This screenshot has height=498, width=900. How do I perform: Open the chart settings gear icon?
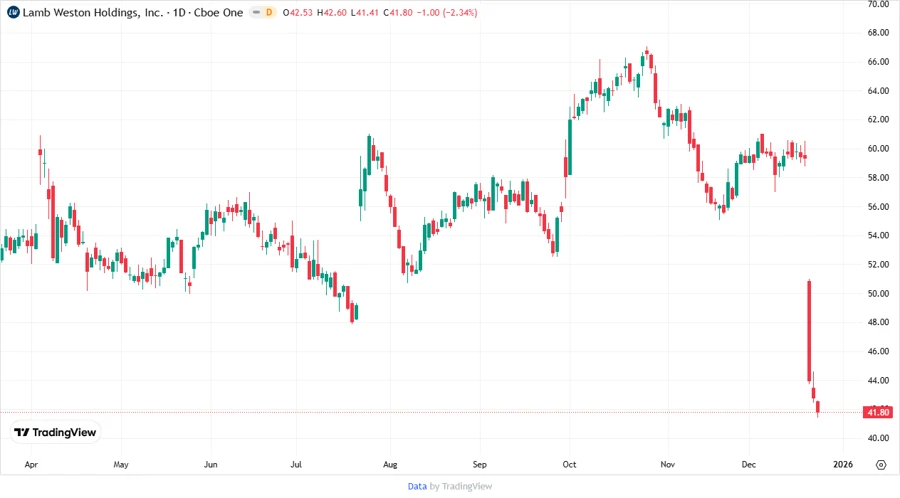881,465
